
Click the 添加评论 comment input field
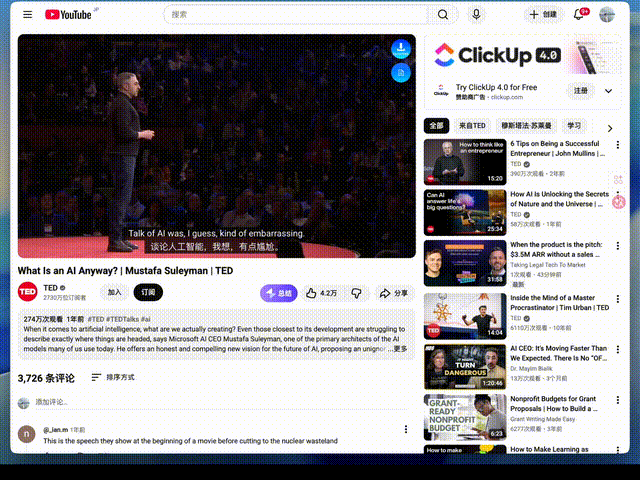(221, 402)
